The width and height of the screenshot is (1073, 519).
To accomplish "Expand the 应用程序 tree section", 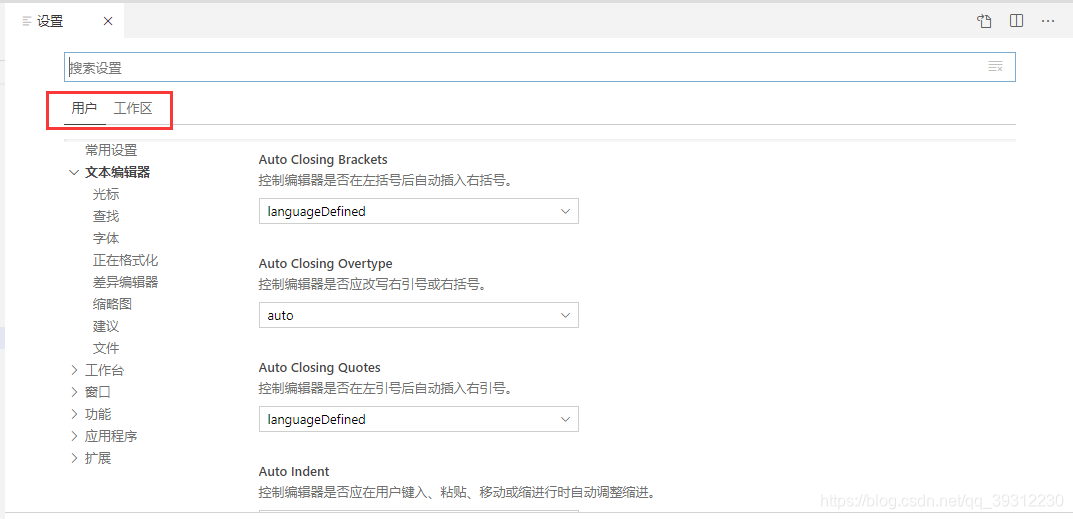I will coord(74,436).
